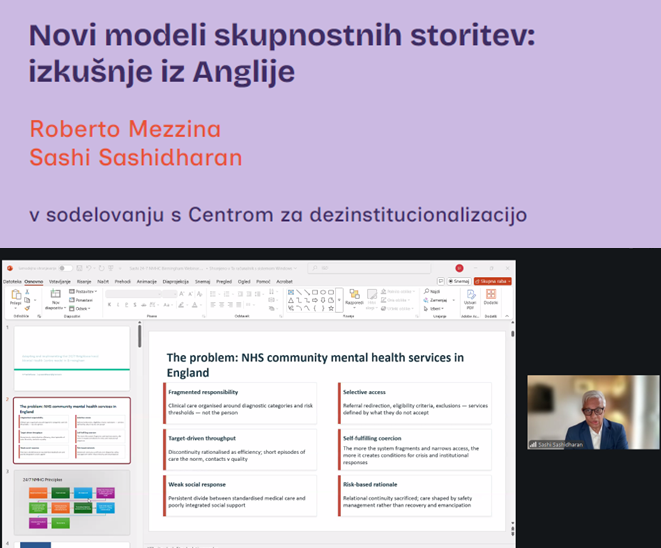Click the Save disk icon in the title bar
661x548 pixels.
(79, 268)
